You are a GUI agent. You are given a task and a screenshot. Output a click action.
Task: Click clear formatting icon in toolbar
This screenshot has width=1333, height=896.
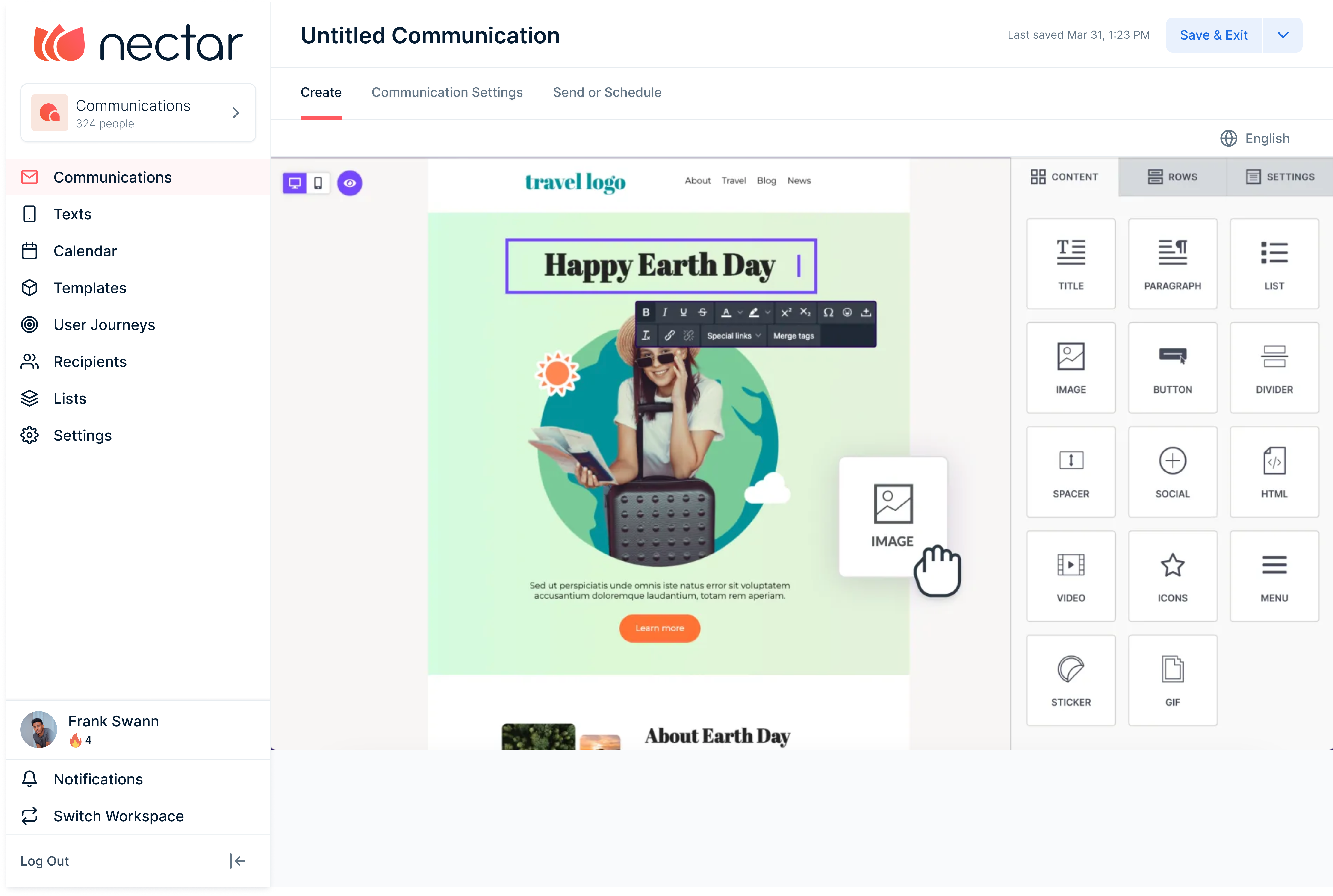click(x=646, y=336)
